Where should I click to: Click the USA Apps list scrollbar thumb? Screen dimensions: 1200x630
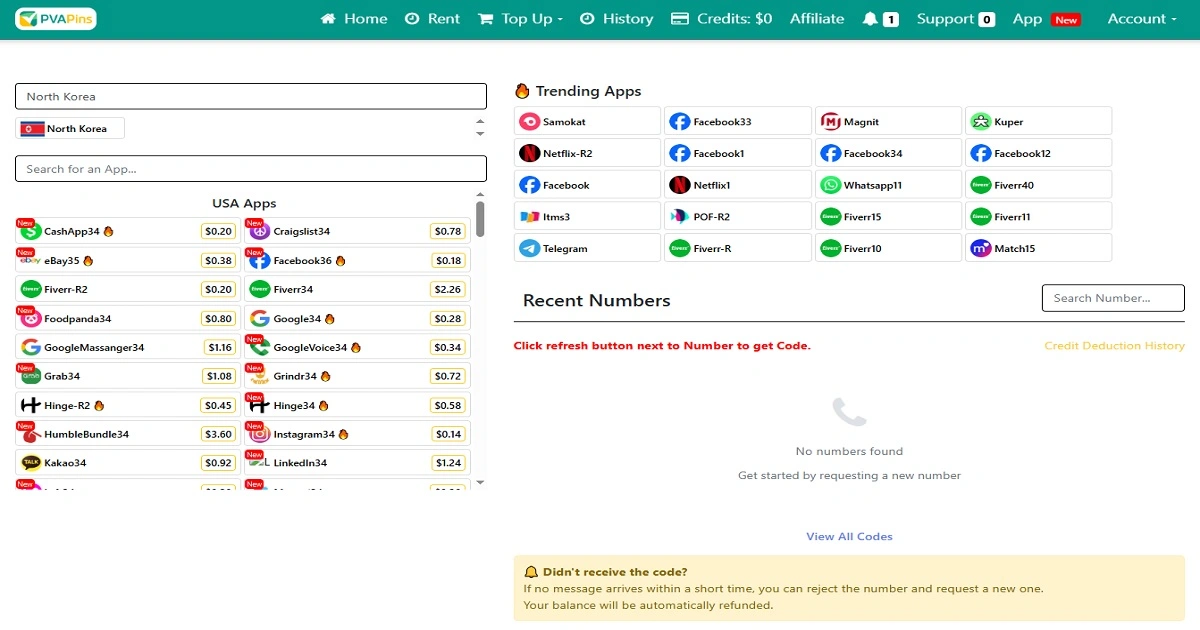[x=480, y=219]
